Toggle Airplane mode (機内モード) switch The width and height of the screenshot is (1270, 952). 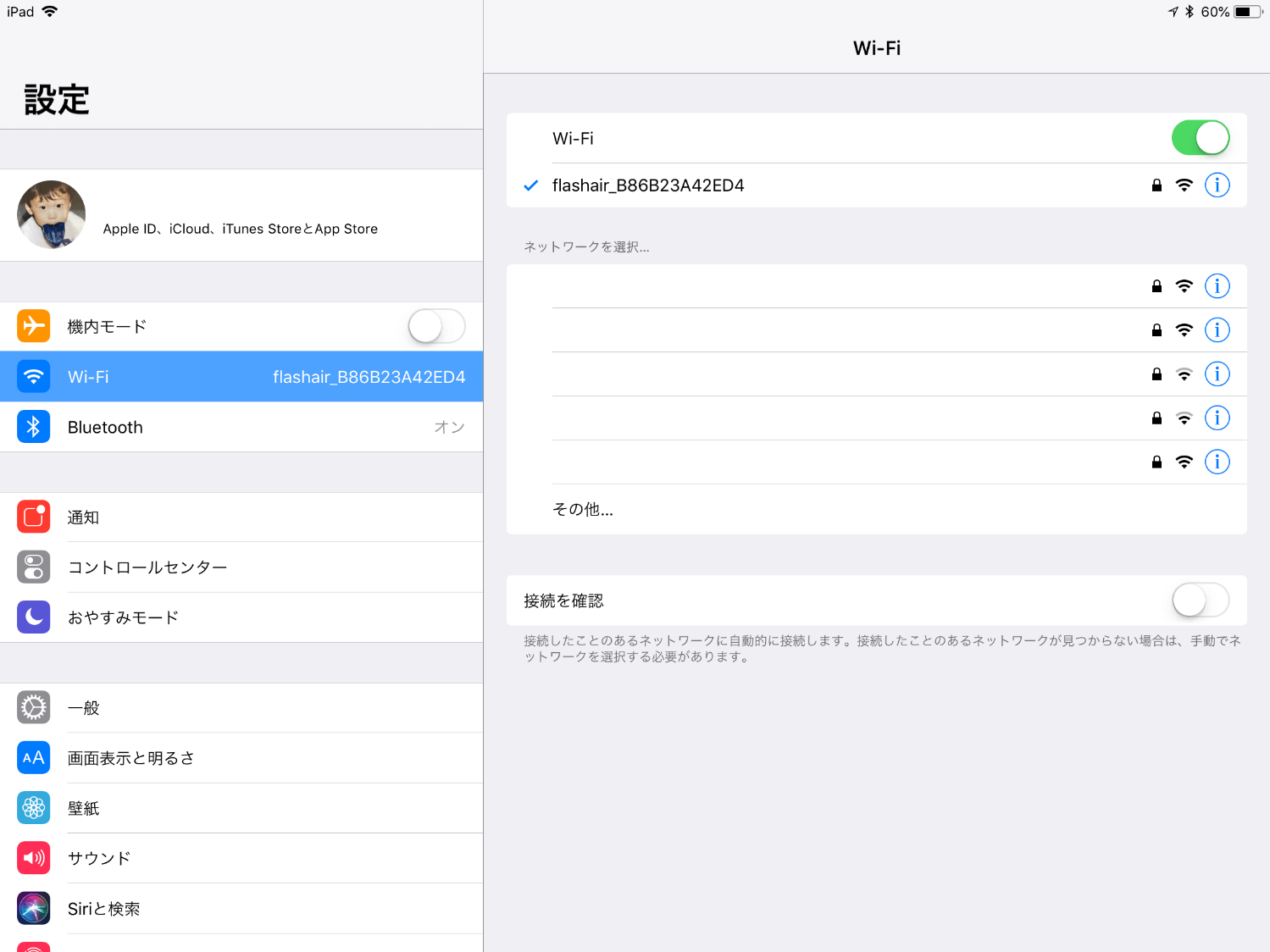pos(436,326)
